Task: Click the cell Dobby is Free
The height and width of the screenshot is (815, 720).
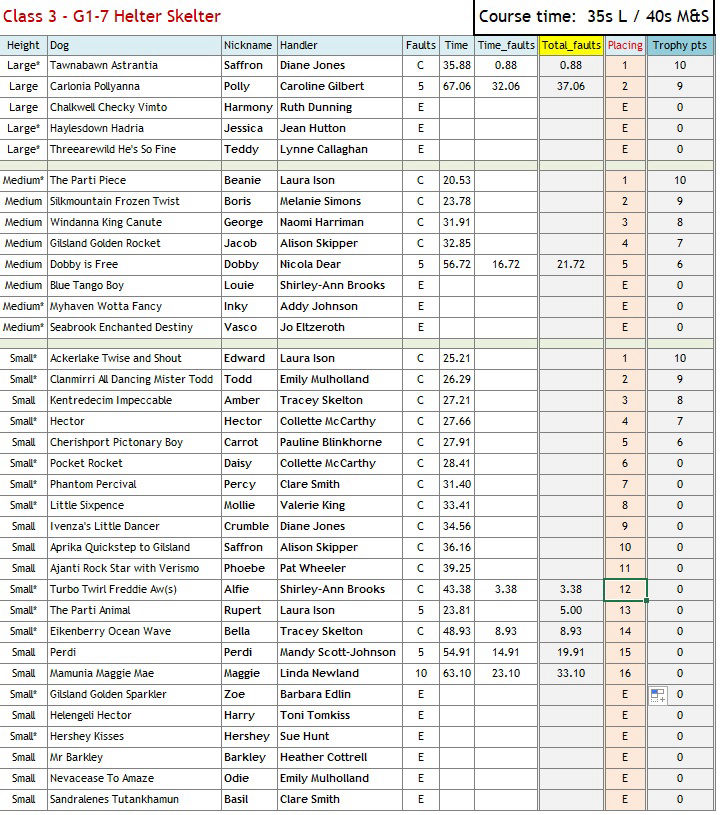Action: pos(134,264)
